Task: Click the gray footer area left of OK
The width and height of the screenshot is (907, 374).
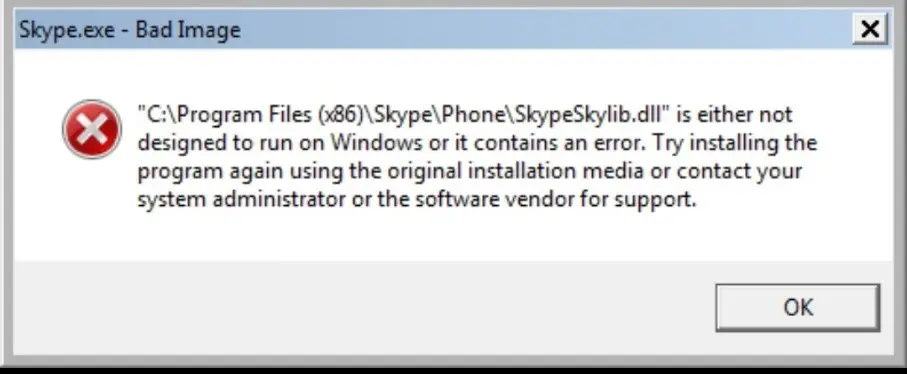Action: click(x=364, y=306)
